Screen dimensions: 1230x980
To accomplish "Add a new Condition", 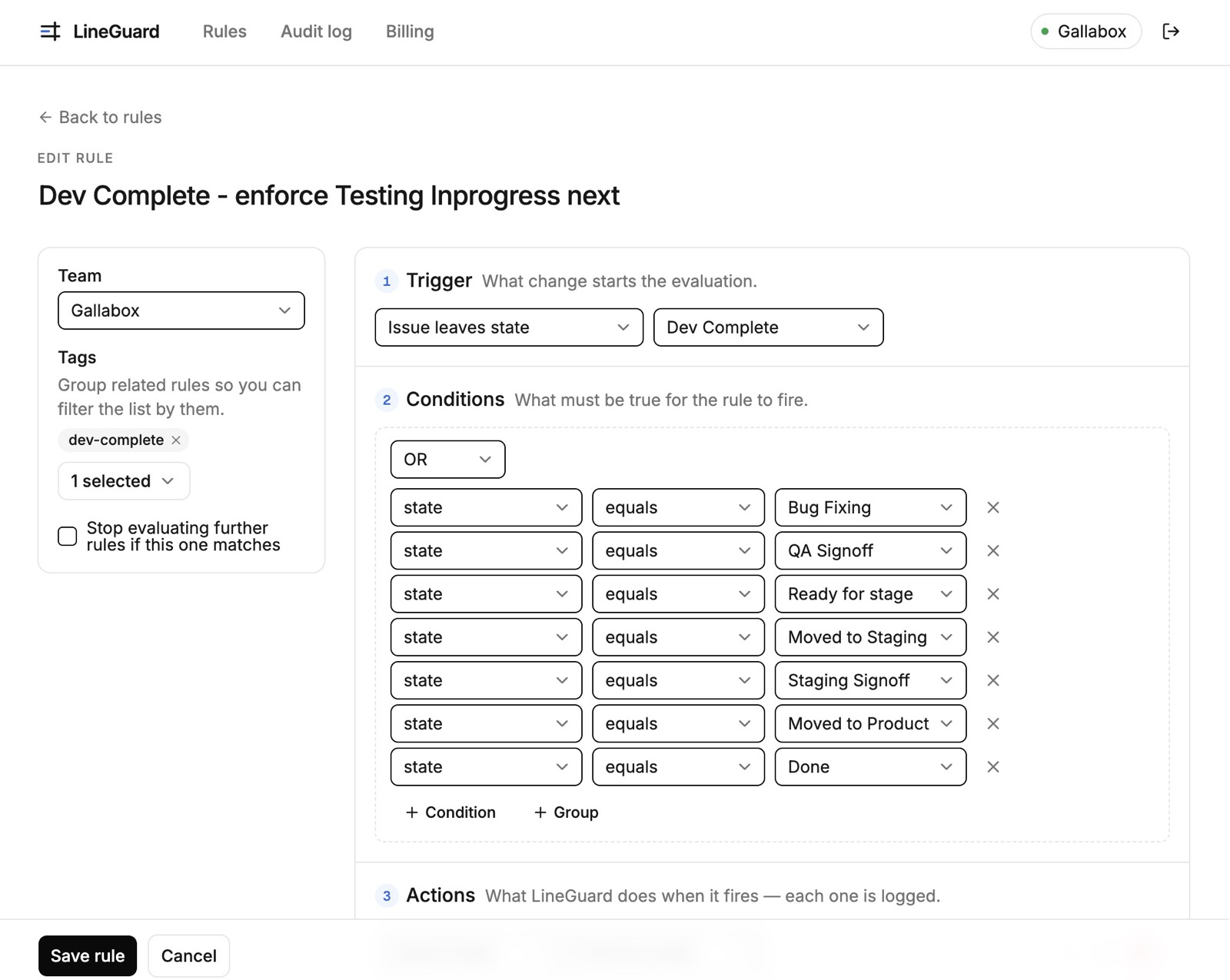I will click(450, 812).
